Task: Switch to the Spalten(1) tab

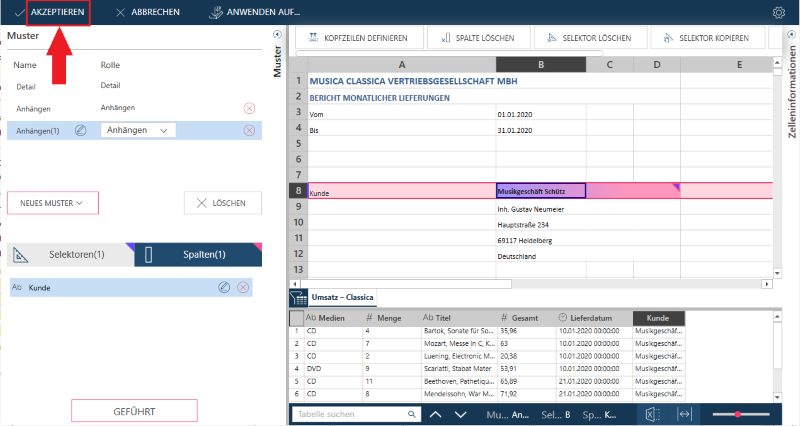Action: pos(197,255)
